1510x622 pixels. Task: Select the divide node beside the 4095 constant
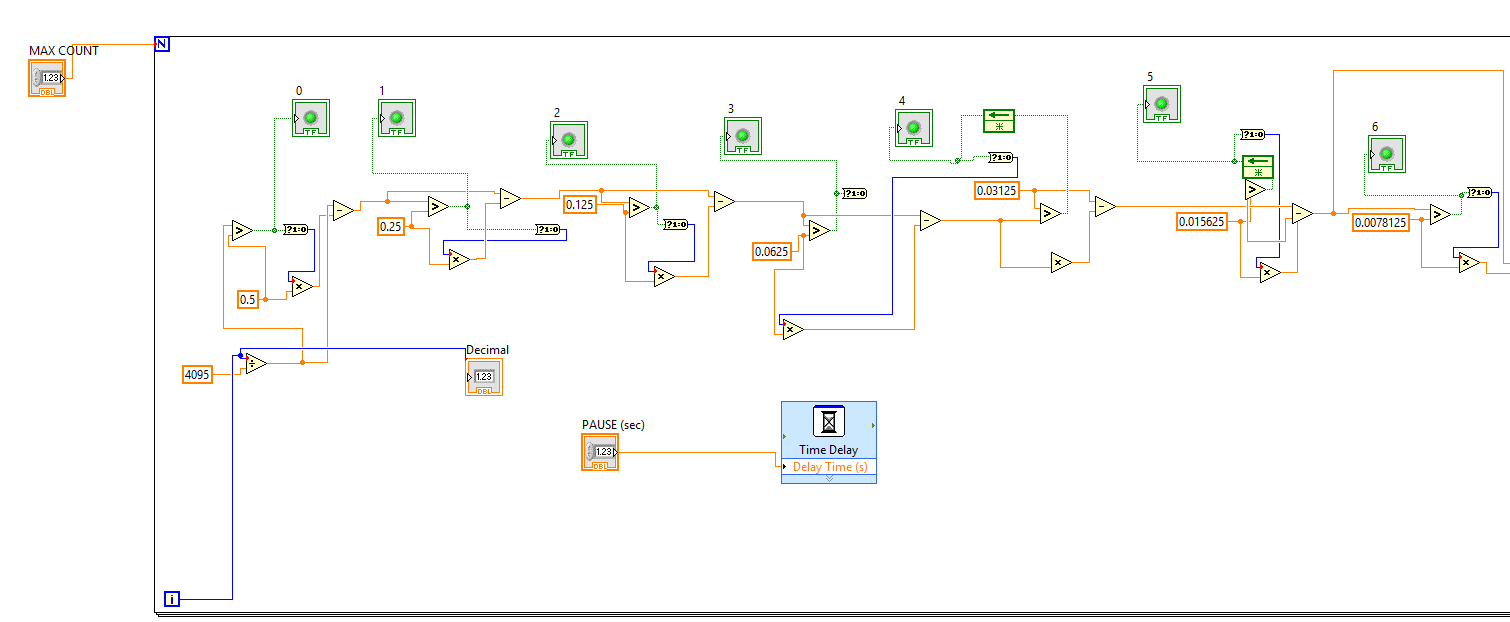256,364
